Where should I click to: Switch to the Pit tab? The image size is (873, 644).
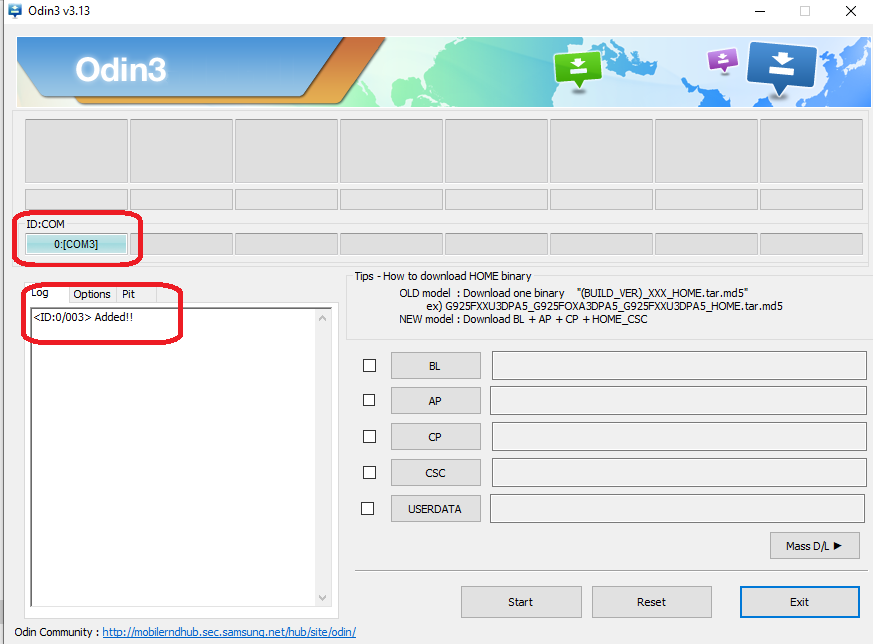[x=129, y=294]
